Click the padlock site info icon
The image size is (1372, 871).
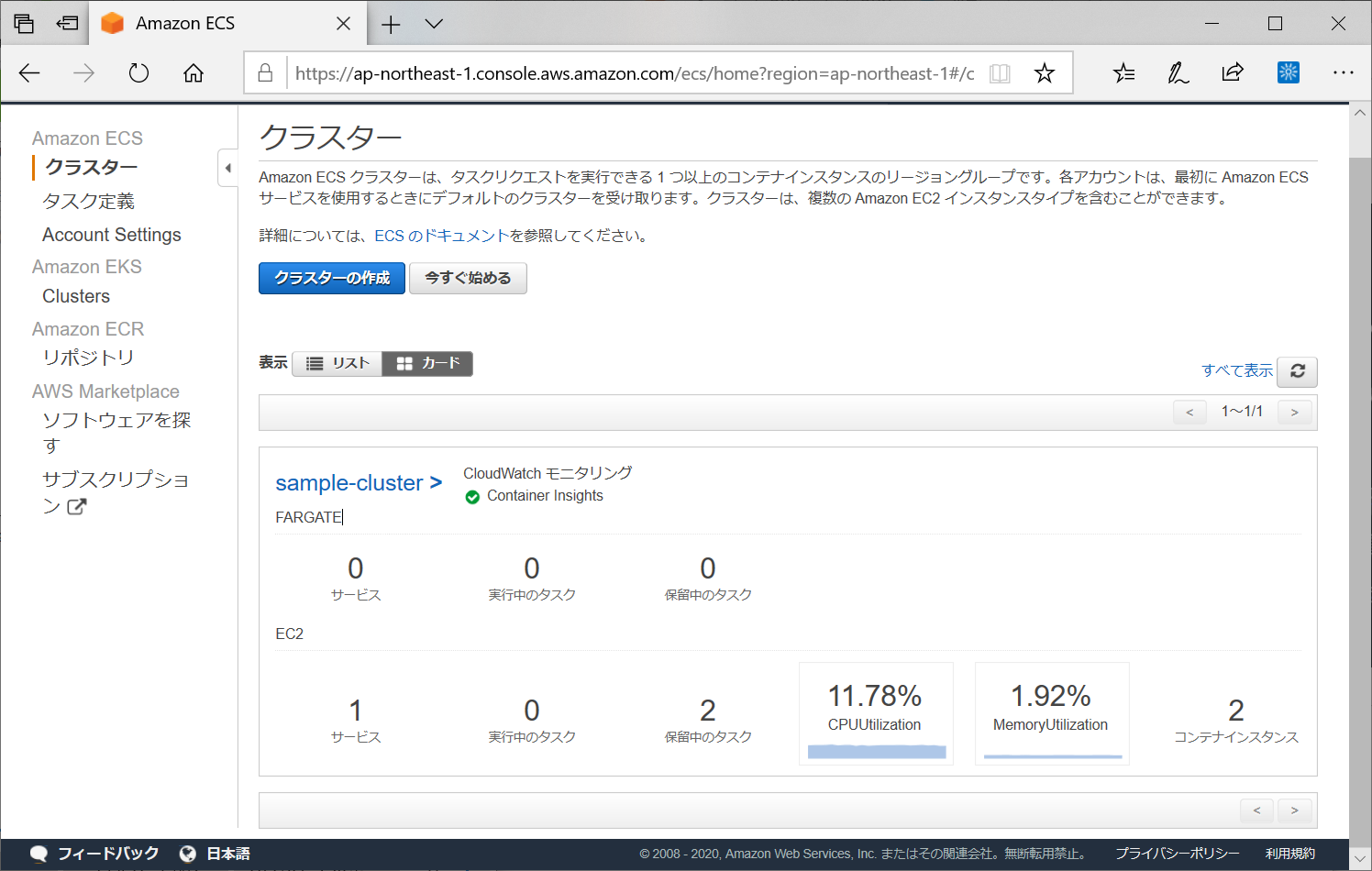click(x=265, y=73)
